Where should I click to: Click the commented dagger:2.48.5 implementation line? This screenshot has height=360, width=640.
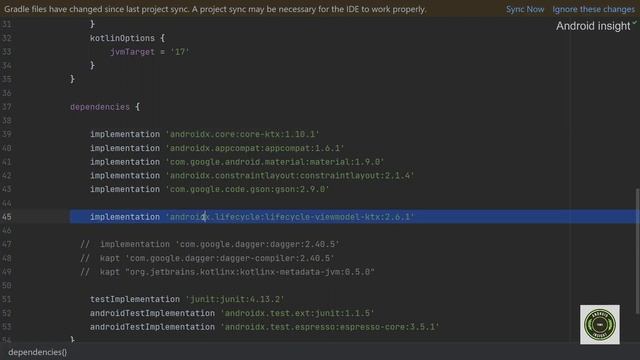click(210, 244)
